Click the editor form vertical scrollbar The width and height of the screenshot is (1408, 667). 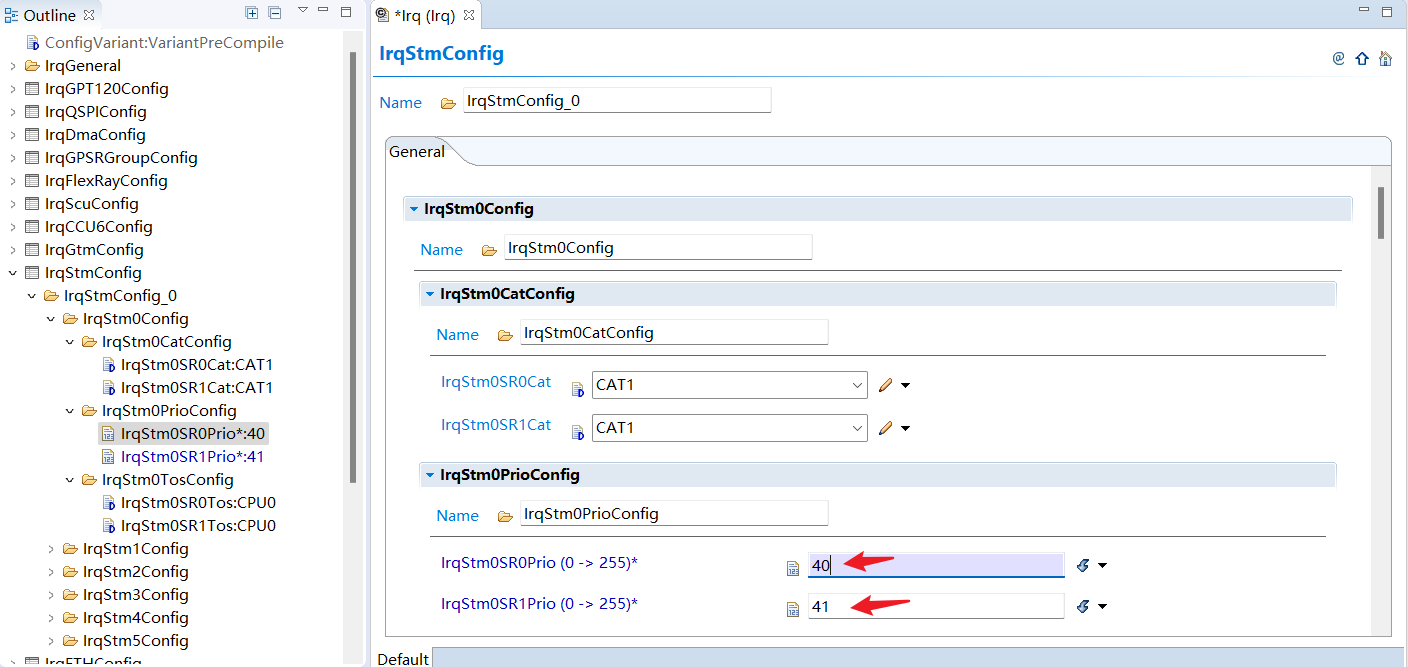tap(1381, 212)
